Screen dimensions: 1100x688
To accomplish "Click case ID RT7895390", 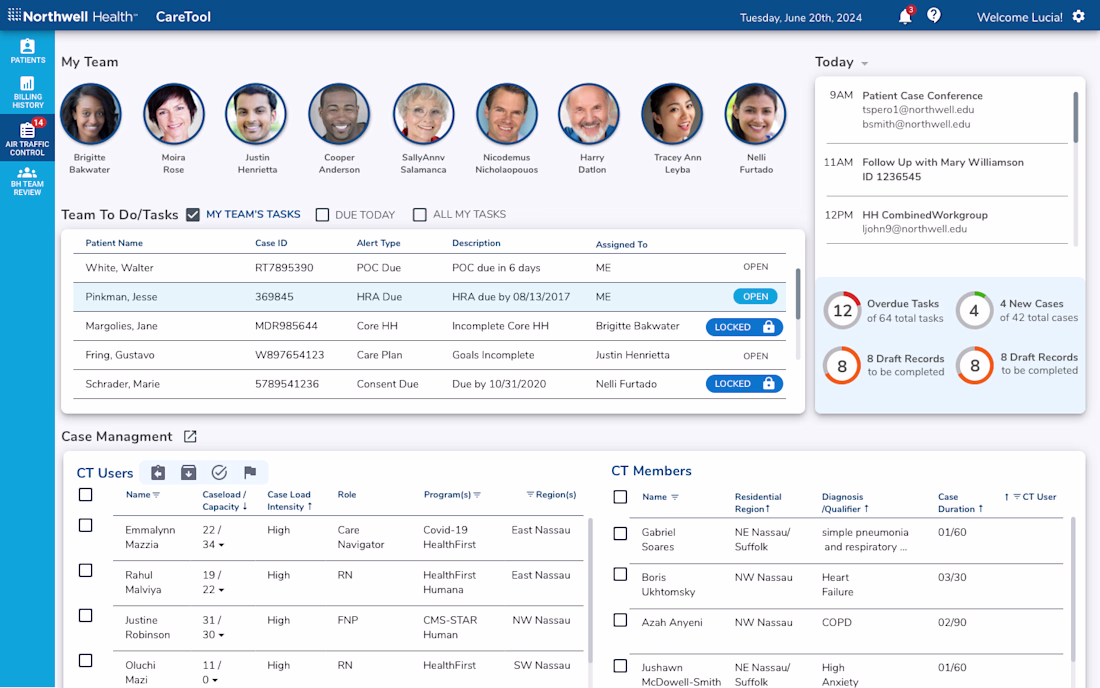I will coord(284,268).
